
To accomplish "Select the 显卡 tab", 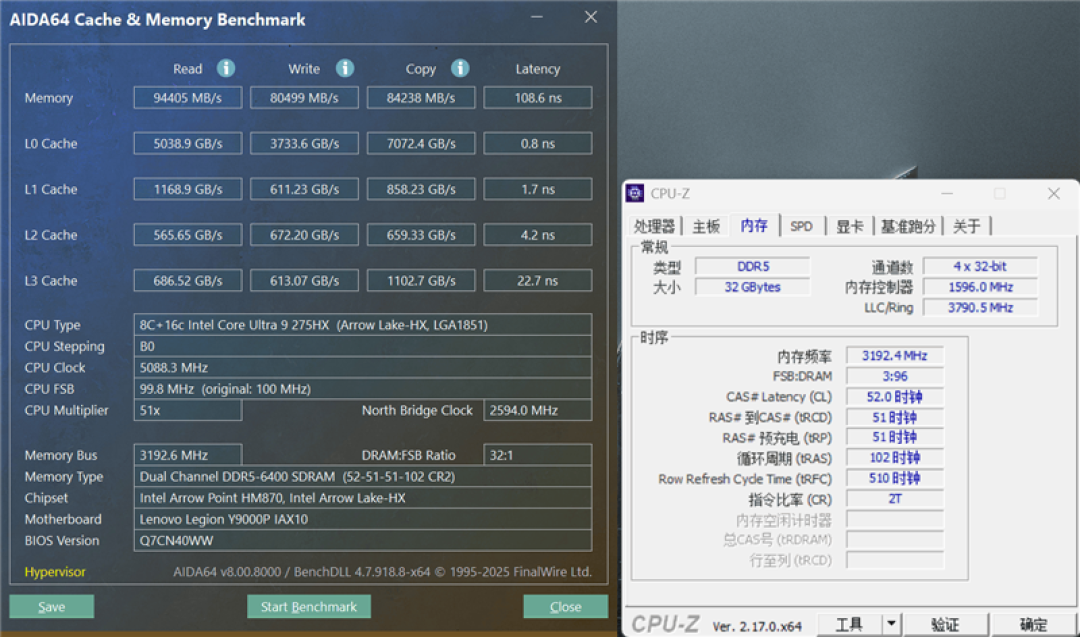I will pyautogui.click(x=849, y=227).
